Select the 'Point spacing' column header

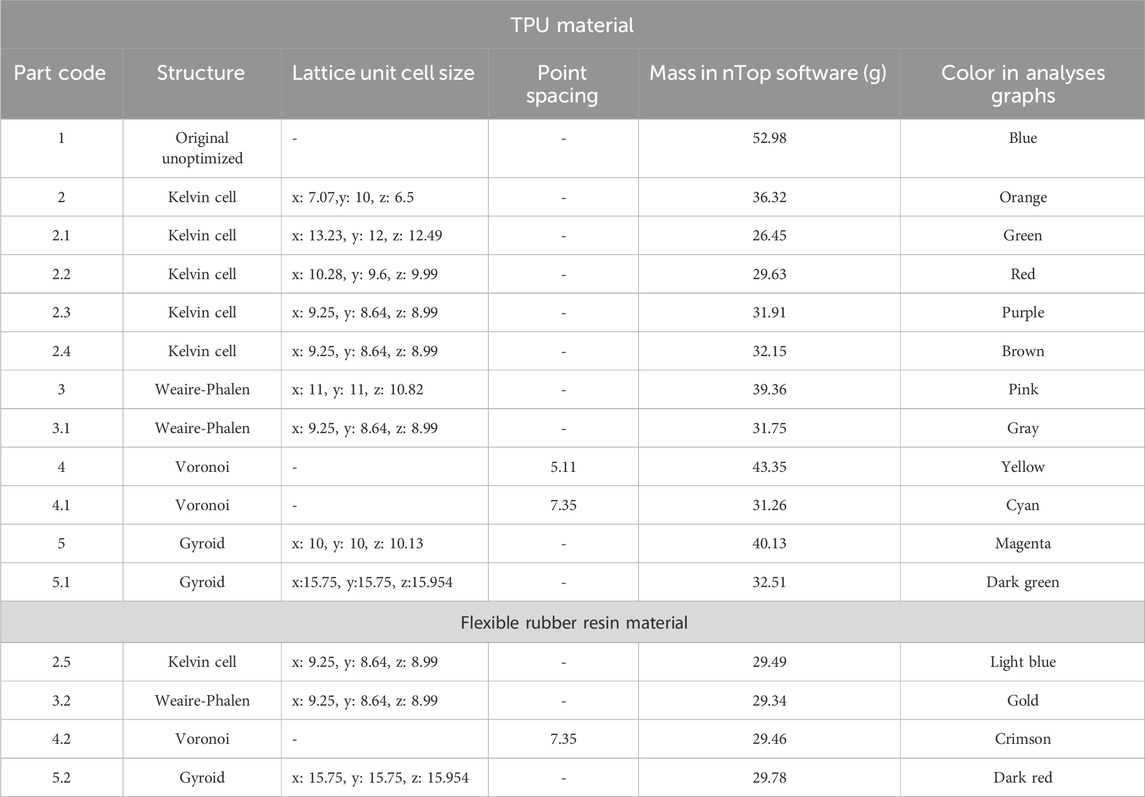(x=562, y=84)
